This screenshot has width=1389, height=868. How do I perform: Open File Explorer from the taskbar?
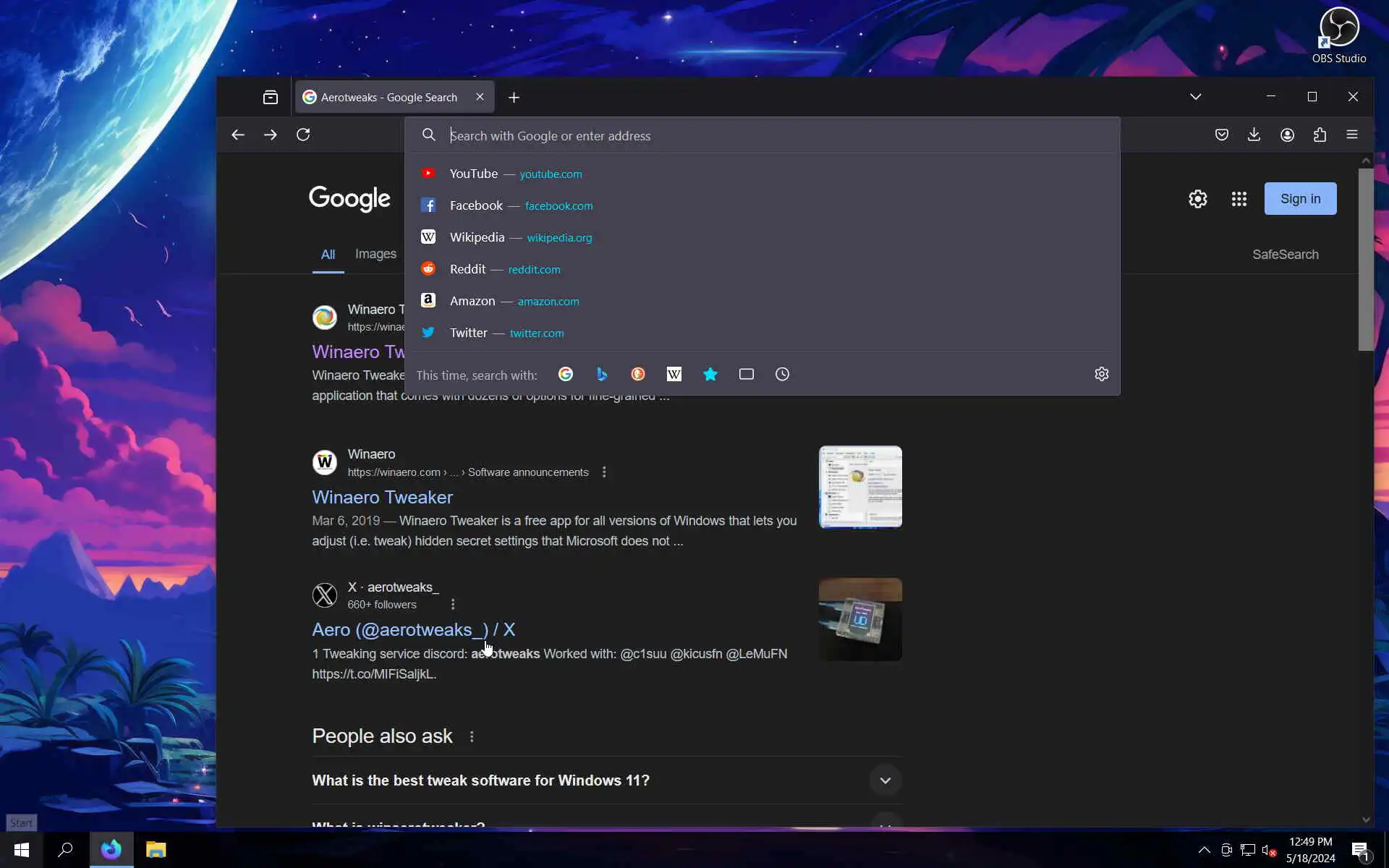tap(156, 849)
